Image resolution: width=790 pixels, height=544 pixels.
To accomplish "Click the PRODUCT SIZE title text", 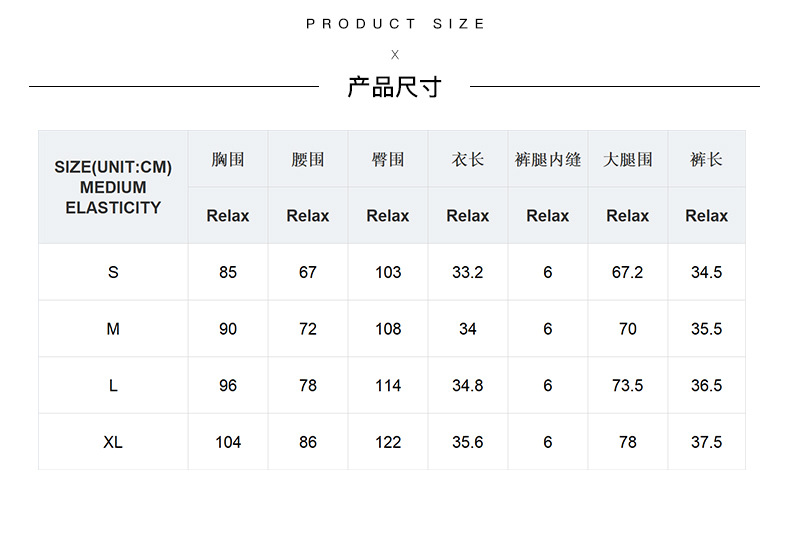I will pos(395,24).
